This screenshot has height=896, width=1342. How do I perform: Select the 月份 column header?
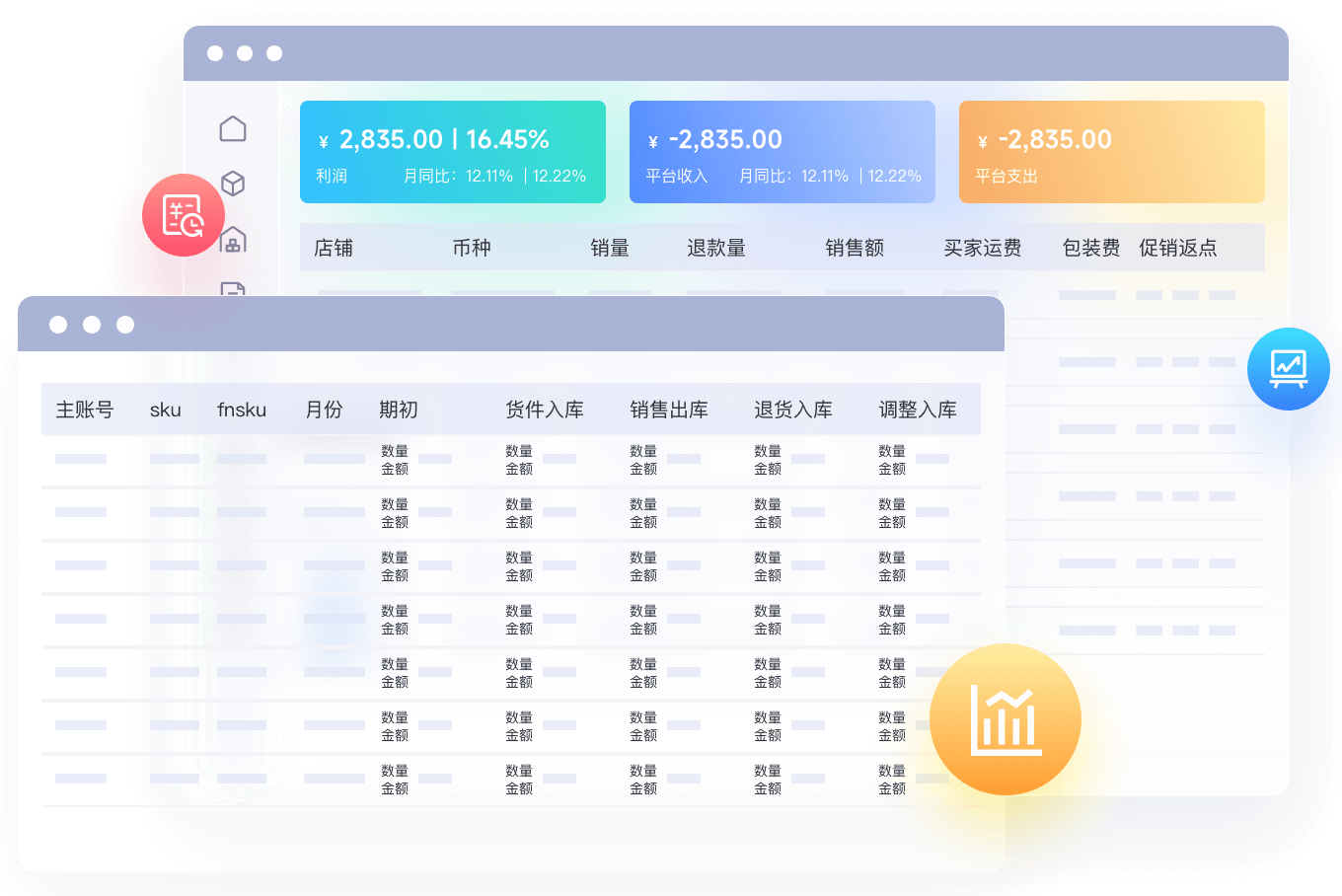coord(324,410)
